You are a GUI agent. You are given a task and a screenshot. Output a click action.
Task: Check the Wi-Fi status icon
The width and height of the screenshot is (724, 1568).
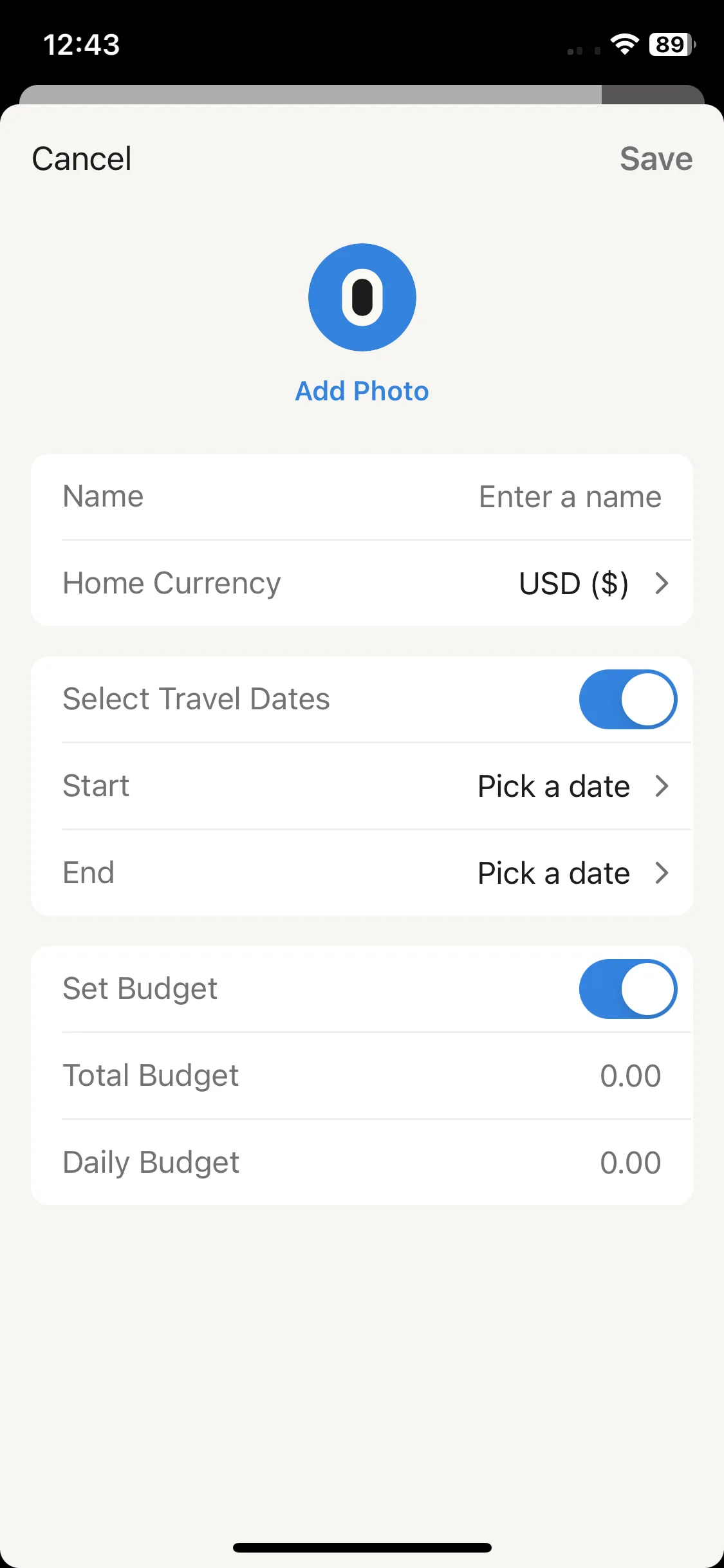[x=624, y=44]
